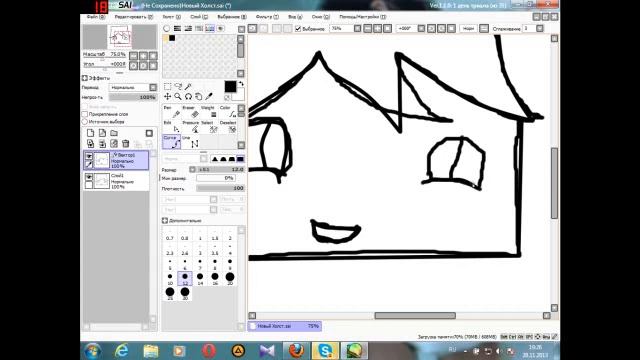Toggle the scratchpad panel icon
Viewport: 640px width, 360px height.
[x=220, y=29]
